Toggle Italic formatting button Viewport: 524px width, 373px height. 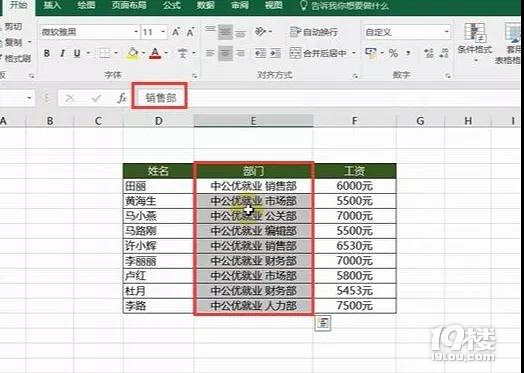tap(62, 53)
